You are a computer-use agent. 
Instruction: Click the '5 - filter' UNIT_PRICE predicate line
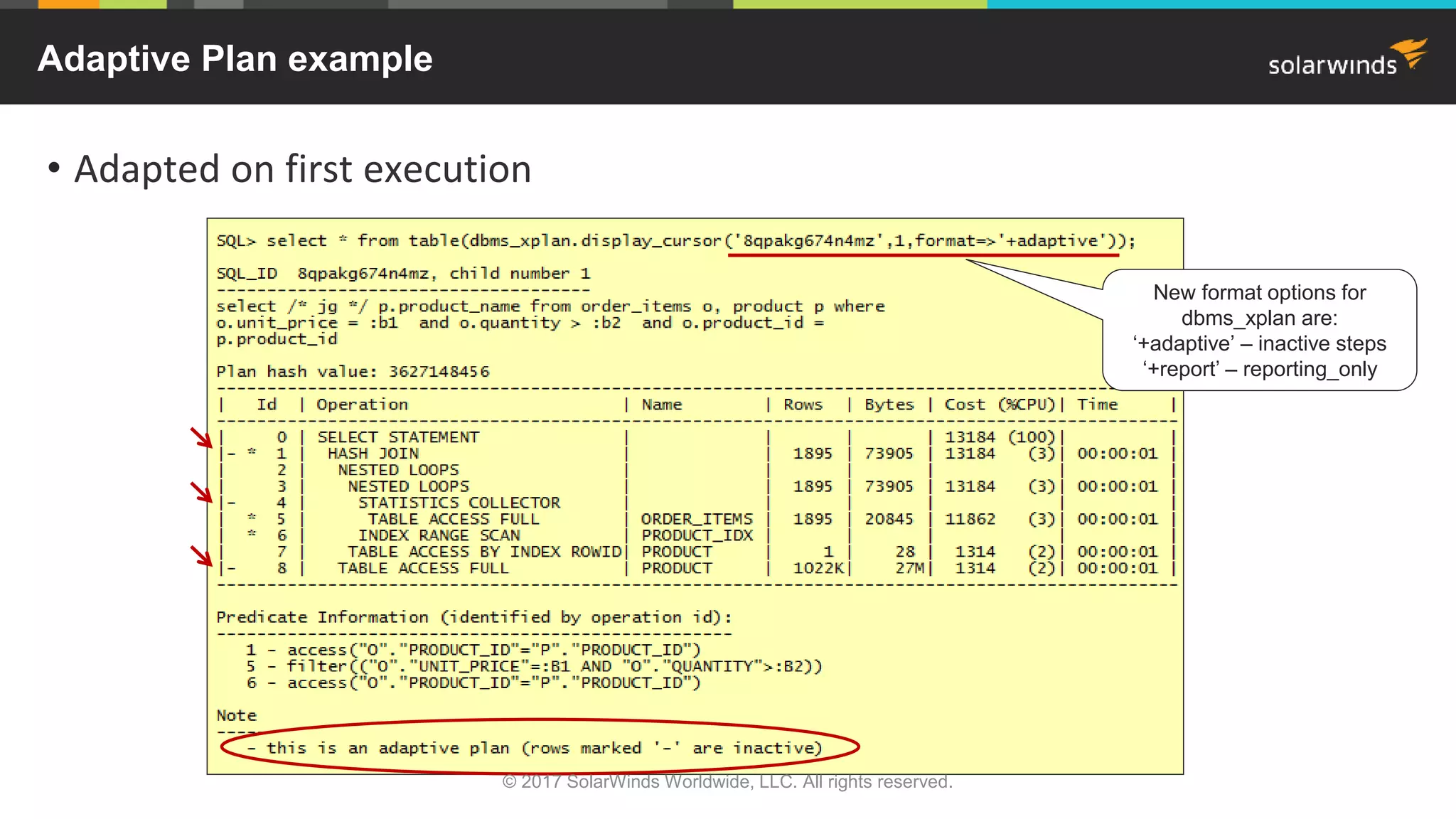(x=535, y=666)
